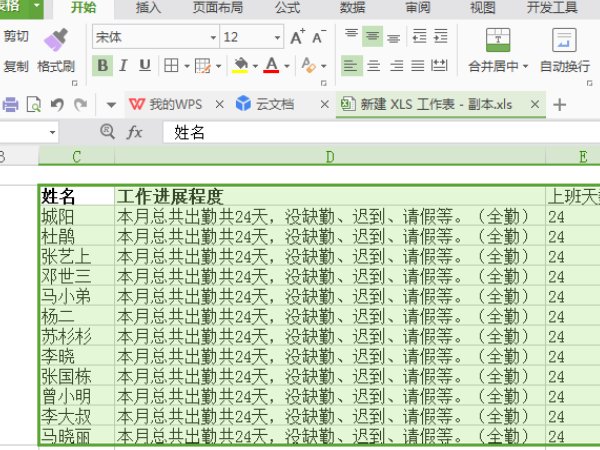Close the 我的WPS tab
The width and height of the screenshot is (600, 450).
coord(219,104)
